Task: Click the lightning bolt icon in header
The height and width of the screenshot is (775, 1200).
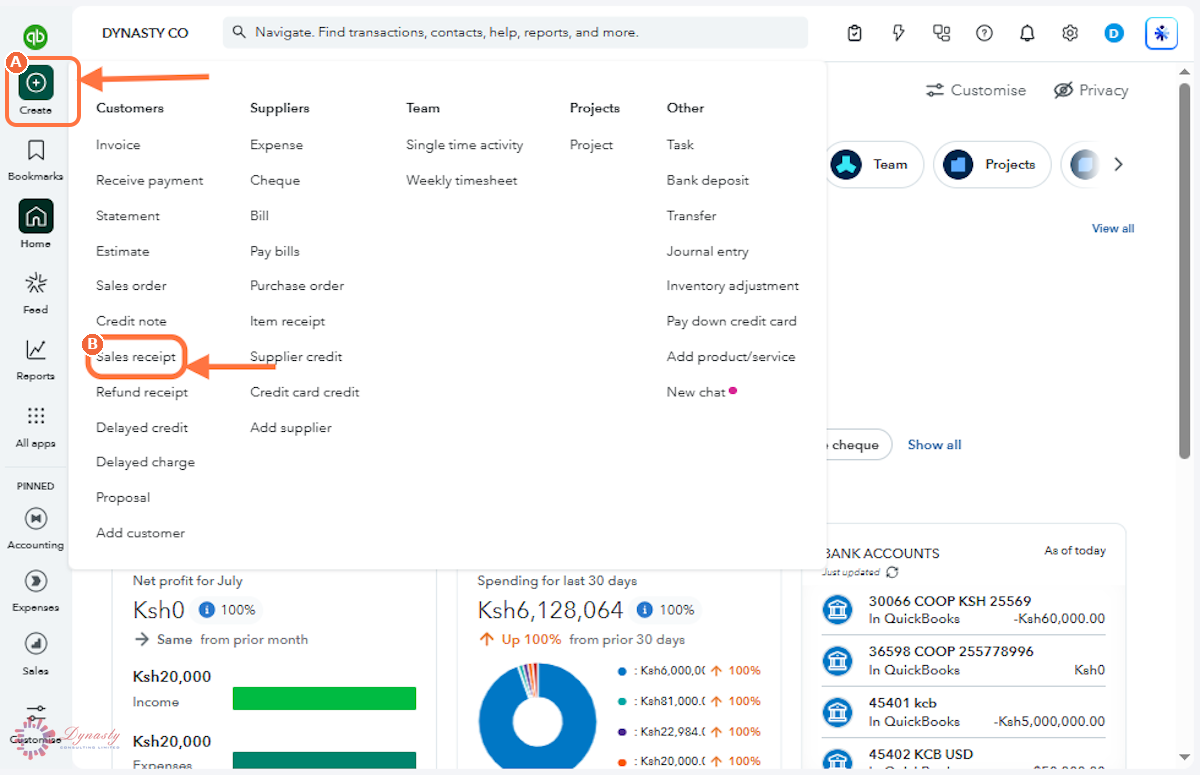Action: 899,33
